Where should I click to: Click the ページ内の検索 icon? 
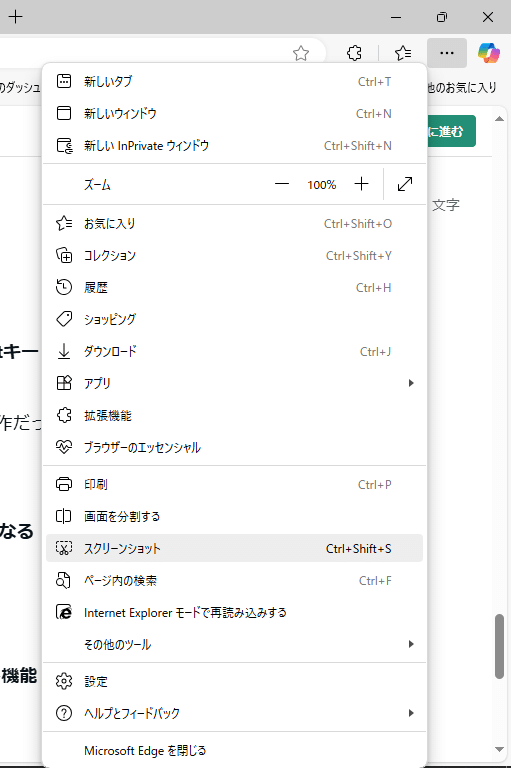pyautogui.click(x=64, y=580)
